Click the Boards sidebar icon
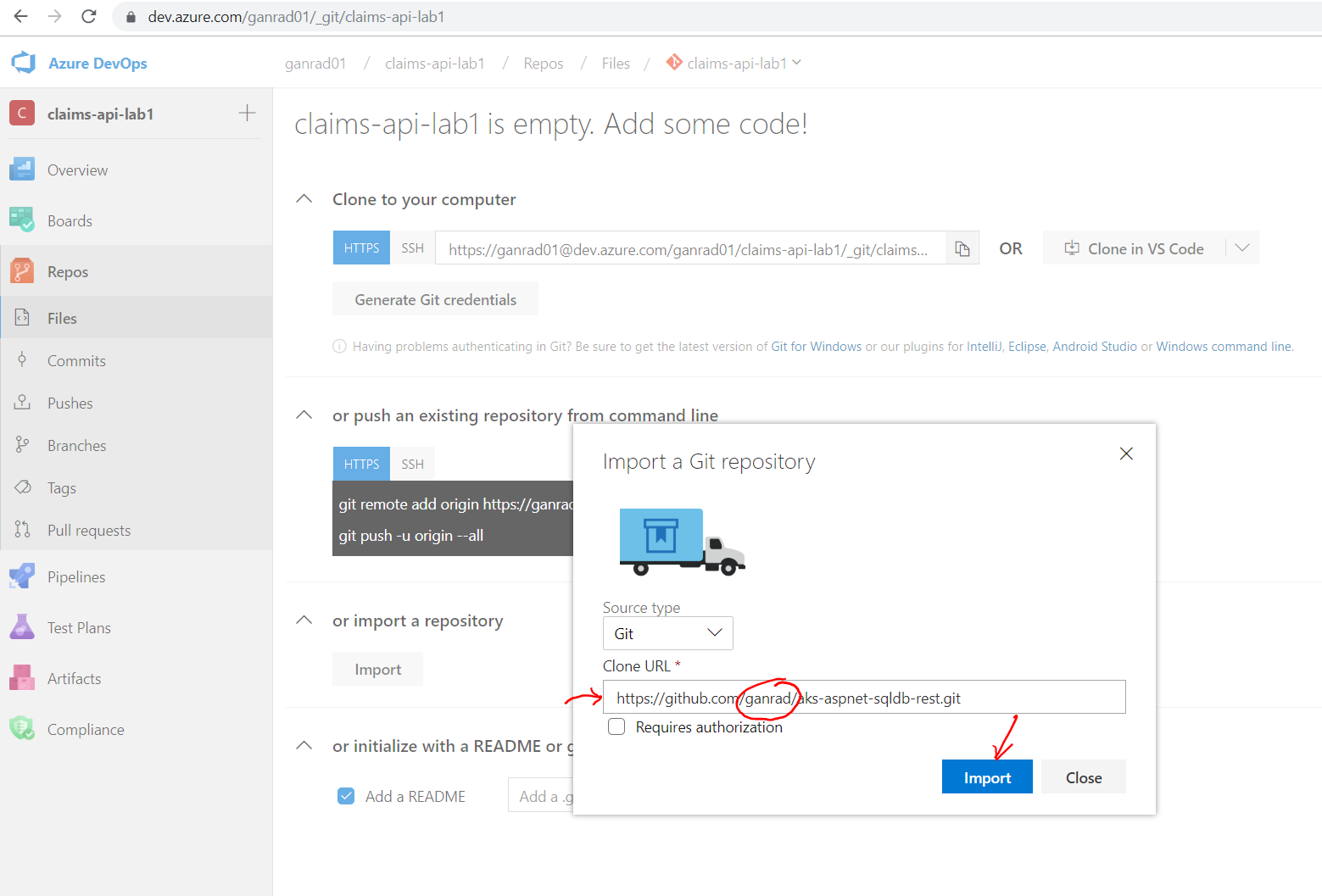The height and width of the screenshot is (896, 1322). [x=22, y=220]
